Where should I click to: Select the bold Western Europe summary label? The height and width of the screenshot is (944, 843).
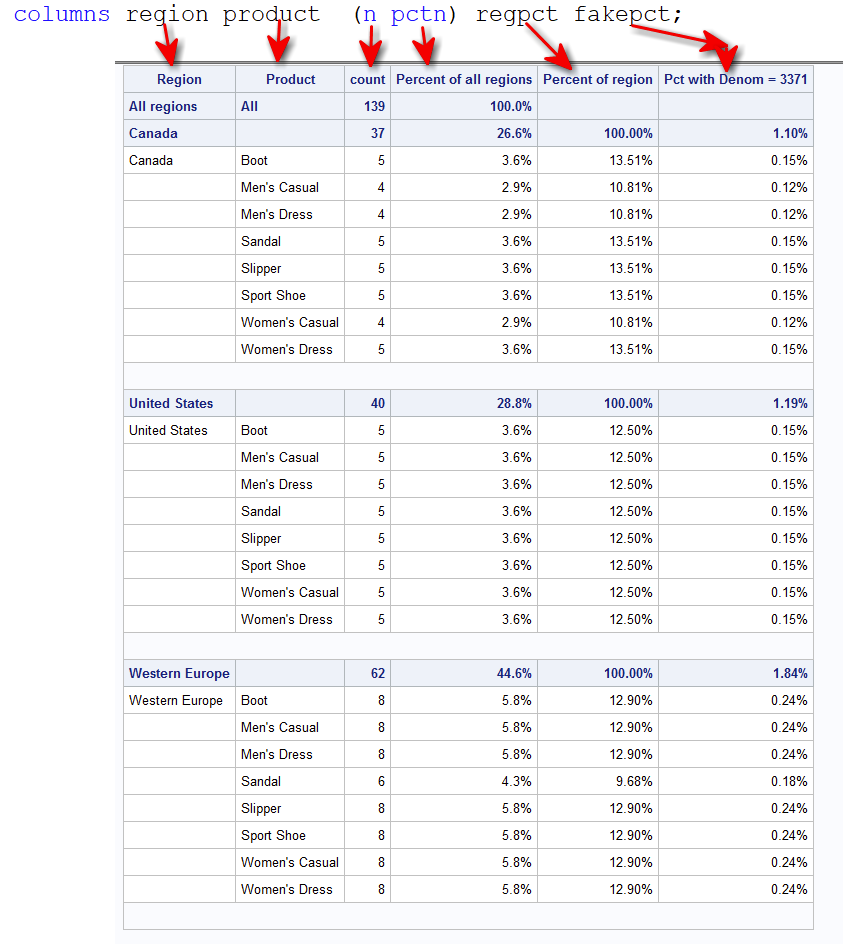pyautogui.click(x=179, y=673)
